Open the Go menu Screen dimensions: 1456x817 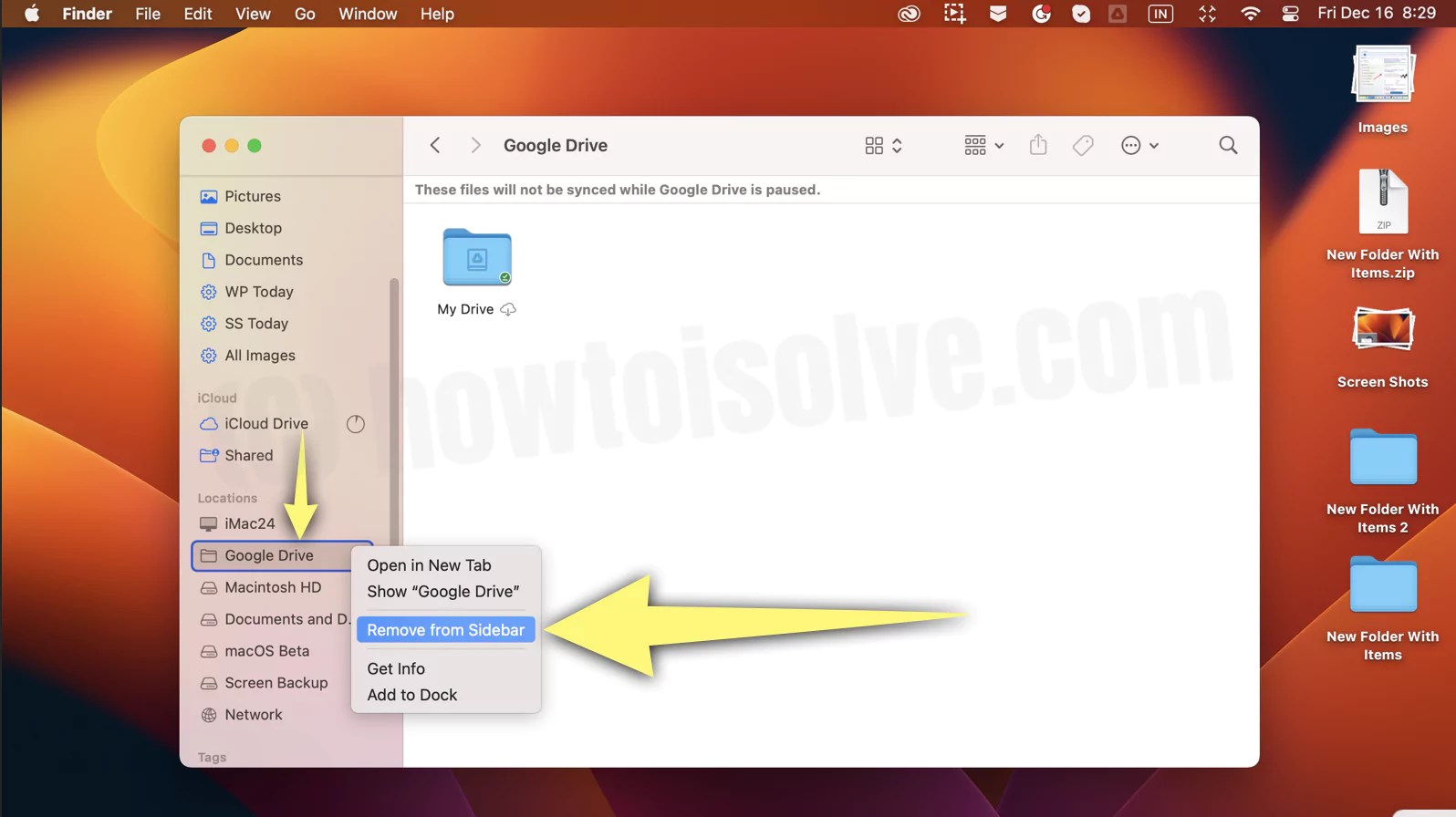(305, 14)
